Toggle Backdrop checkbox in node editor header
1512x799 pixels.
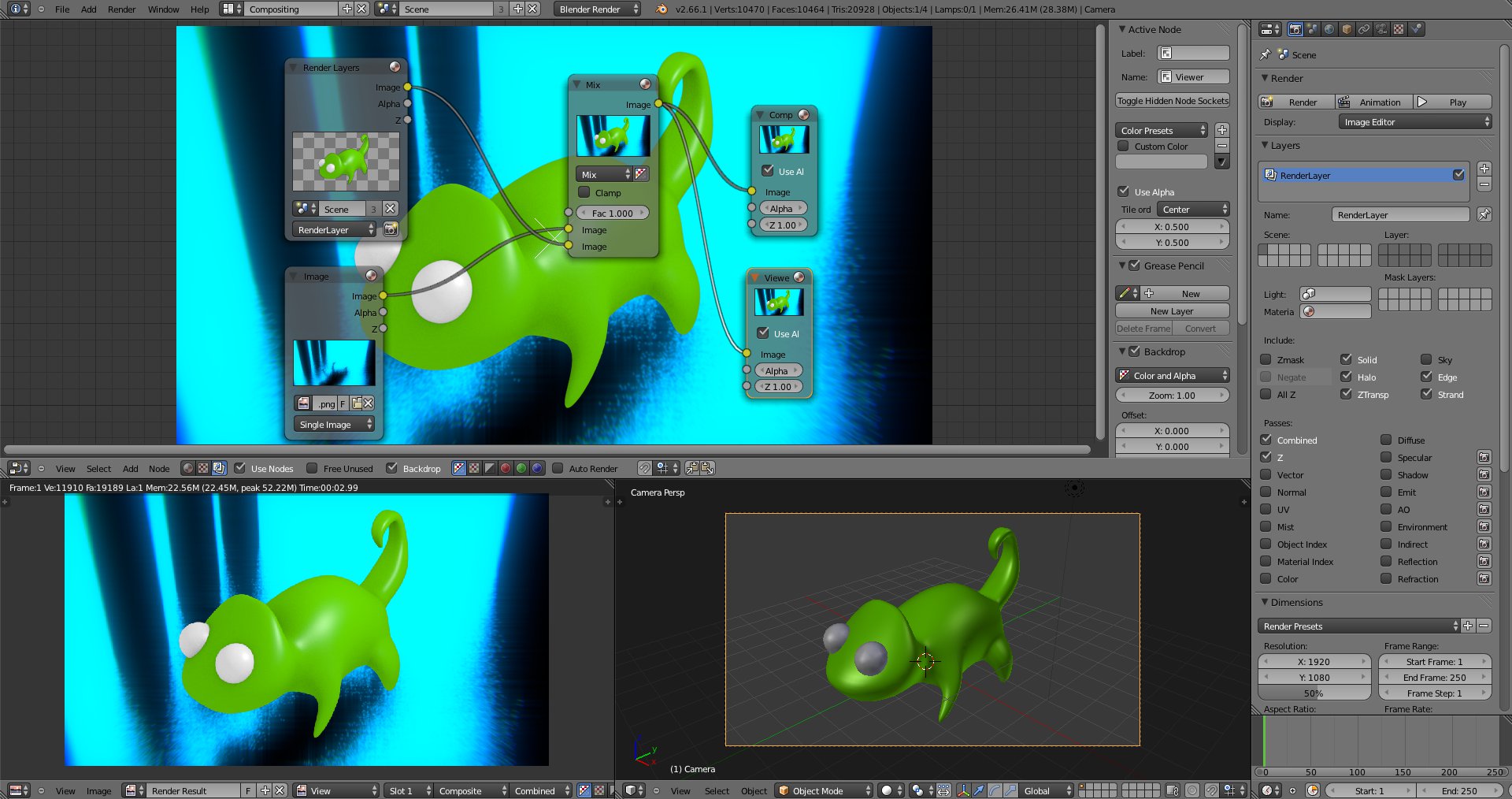point(391,468)
